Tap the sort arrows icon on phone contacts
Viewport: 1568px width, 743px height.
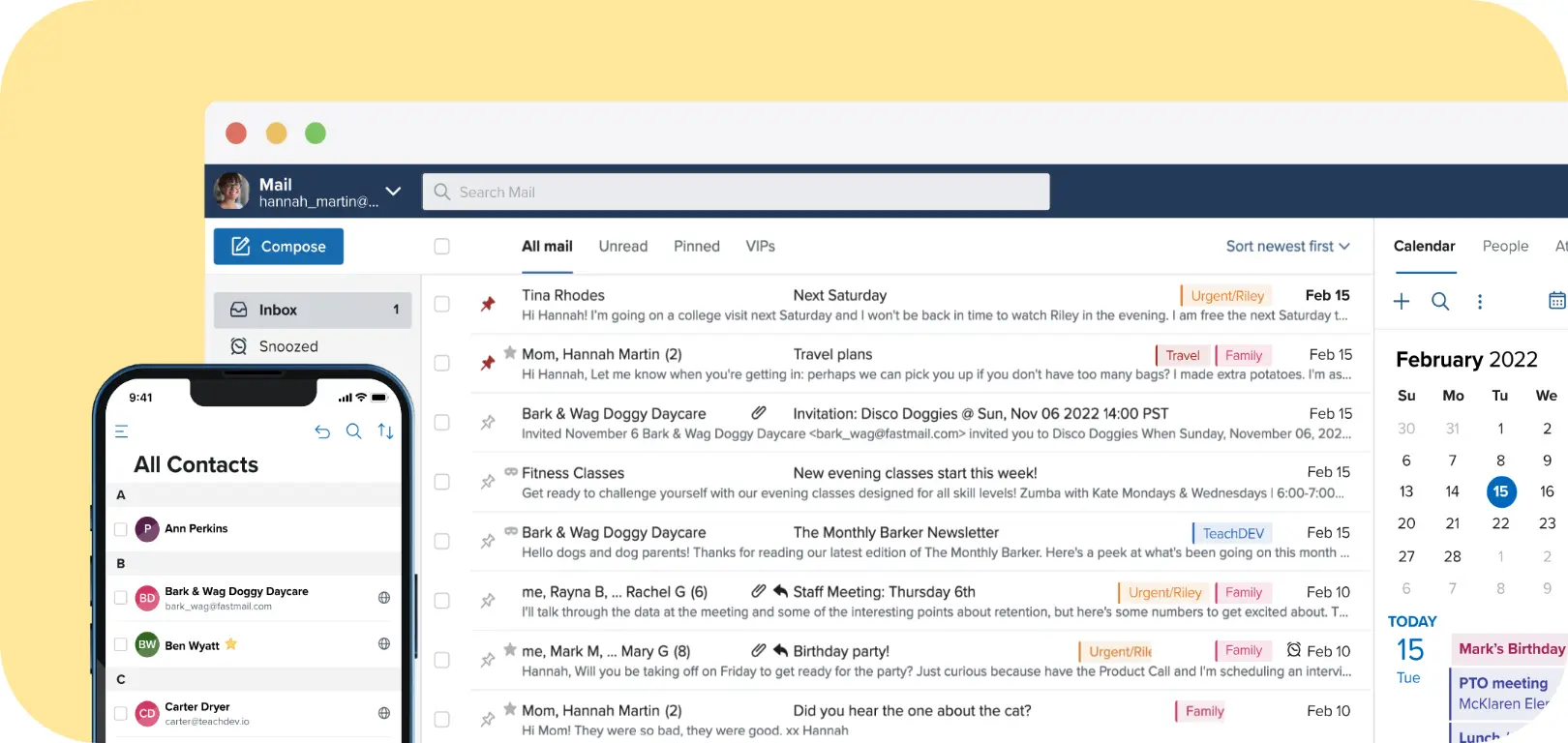[385, 431]
